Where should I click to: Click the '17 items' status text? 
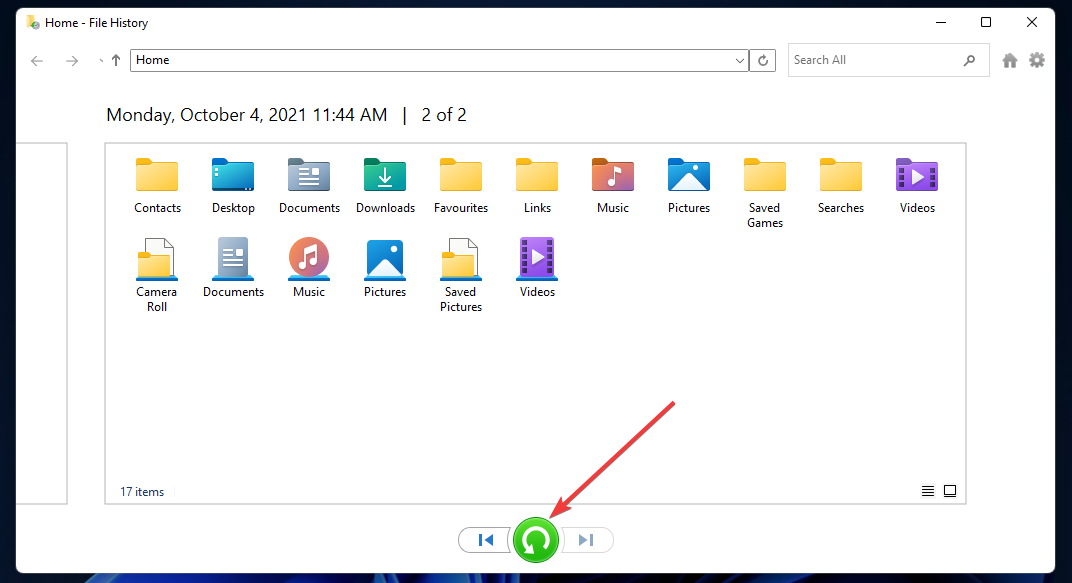[142, 491]
